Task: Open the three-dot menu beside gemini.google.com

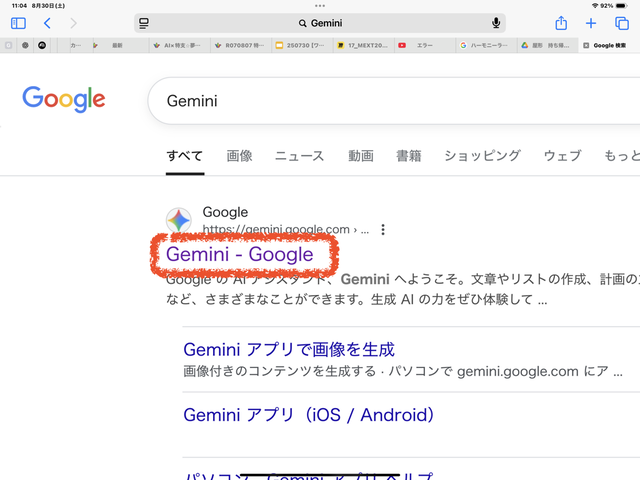Action: (383, 230)
